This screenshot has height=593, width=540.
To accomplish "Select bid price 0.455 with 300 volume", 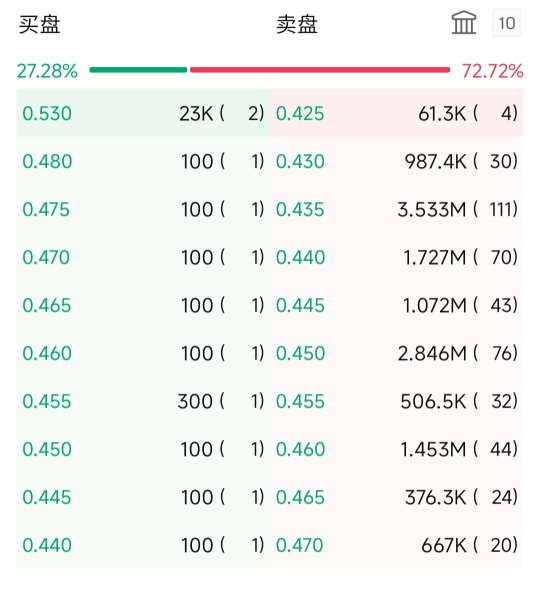I will tap(143, 401).
